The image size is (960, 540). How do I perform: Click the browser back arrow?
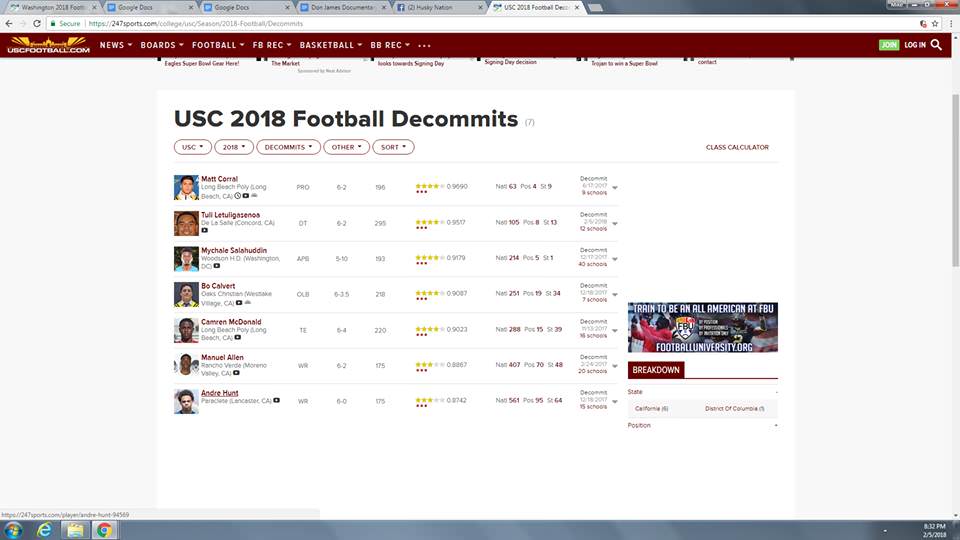[9, 23]
